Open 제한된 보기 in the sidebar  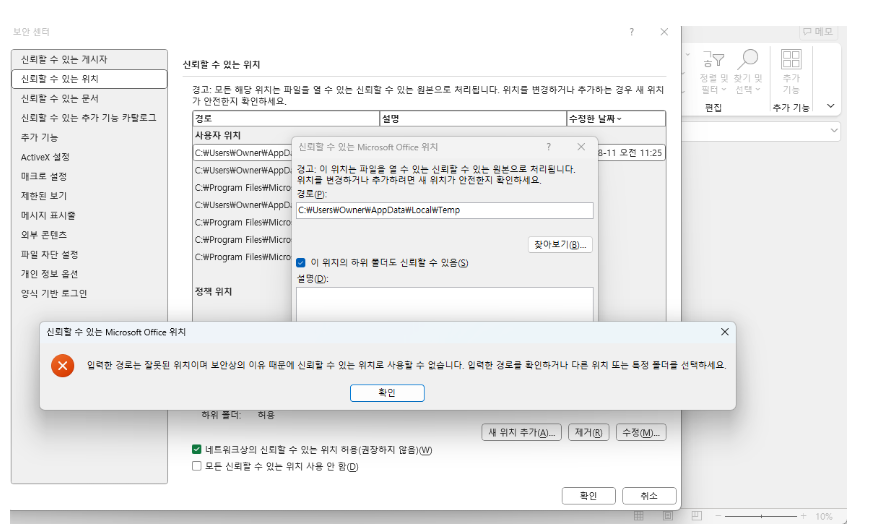click(89, 196)
